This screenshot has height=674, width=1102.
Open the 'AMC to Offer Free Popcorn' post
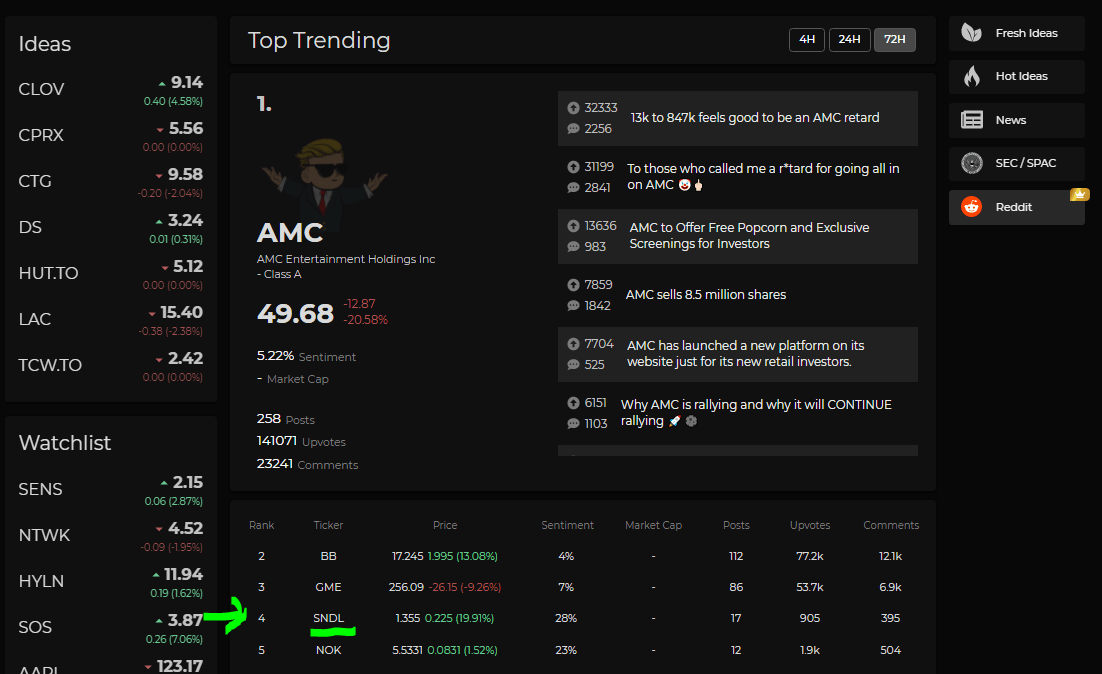(x=750, y=236)
